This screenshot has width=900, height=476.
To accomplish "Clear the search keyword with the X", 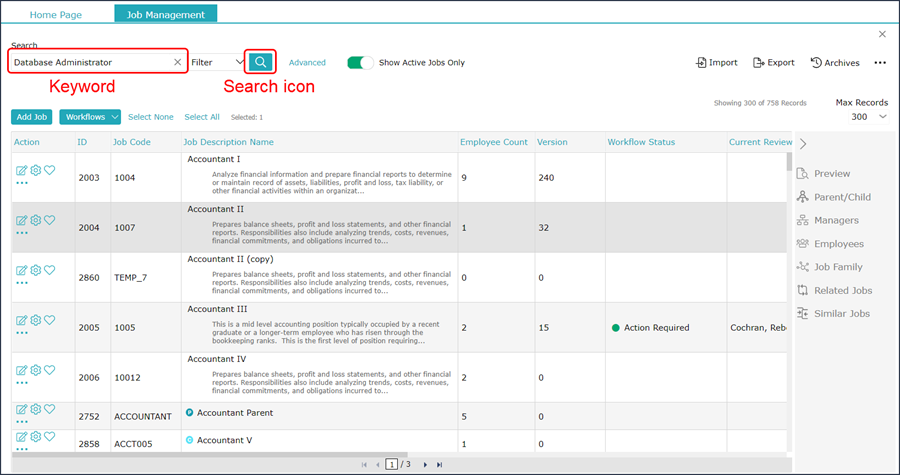I will (x=177, y=62).
